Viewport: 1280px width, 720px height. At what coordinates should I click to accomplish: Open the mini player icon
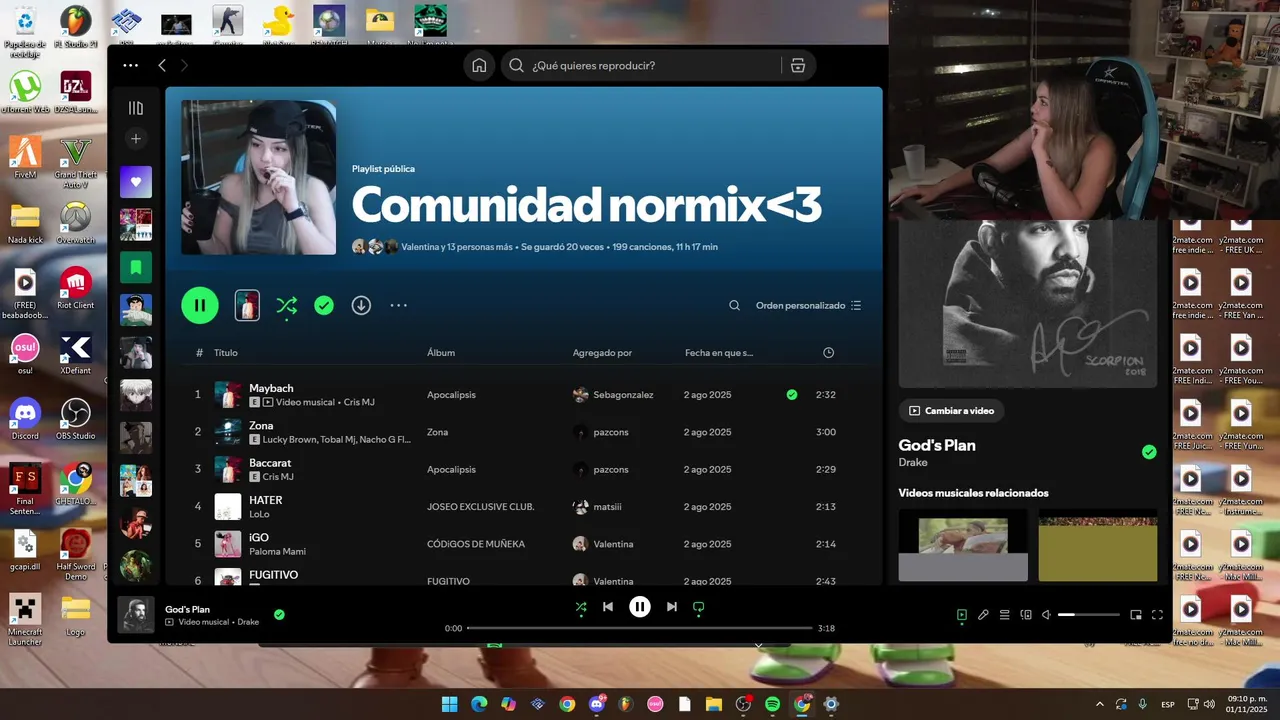pos(1136,615)
